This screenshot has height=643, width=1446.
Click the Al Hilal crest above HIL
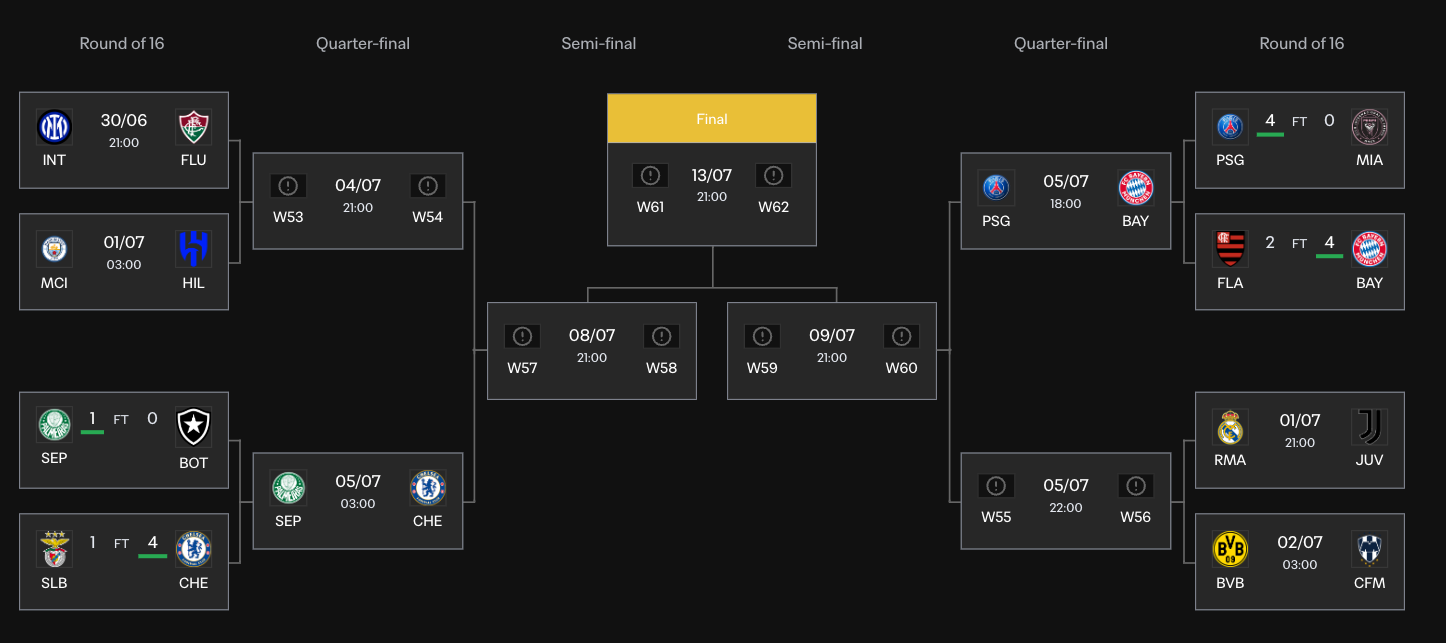tap(193, 249)
